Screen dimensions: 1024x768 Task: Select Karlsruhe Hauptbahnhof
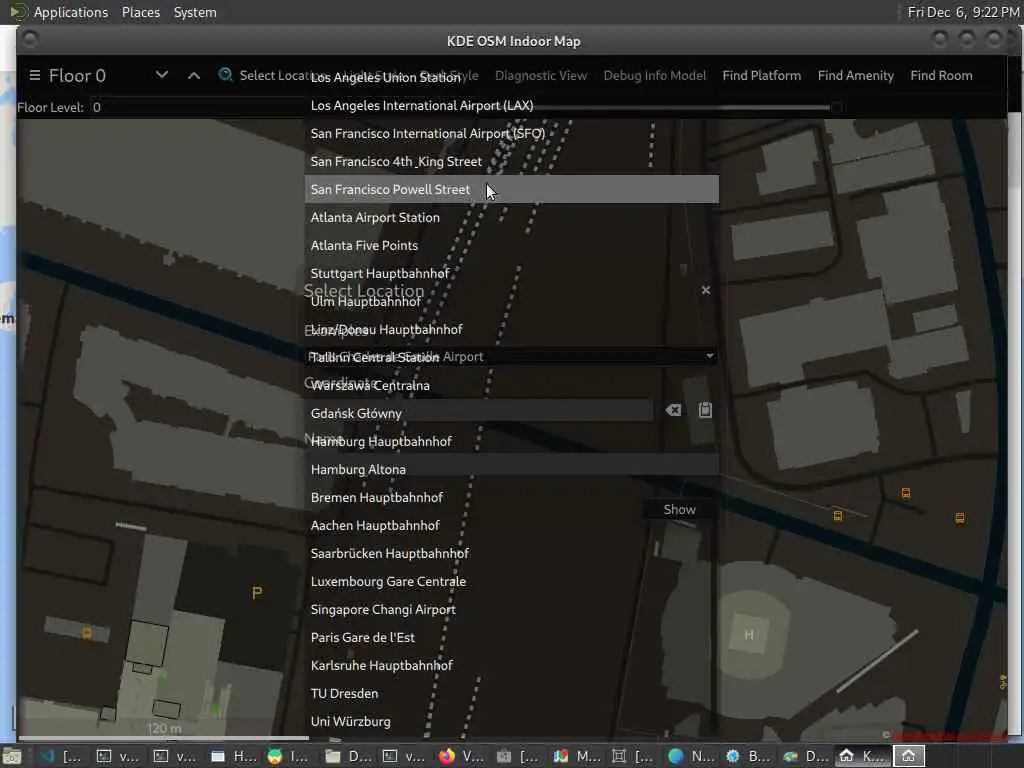tap(511, 666)
